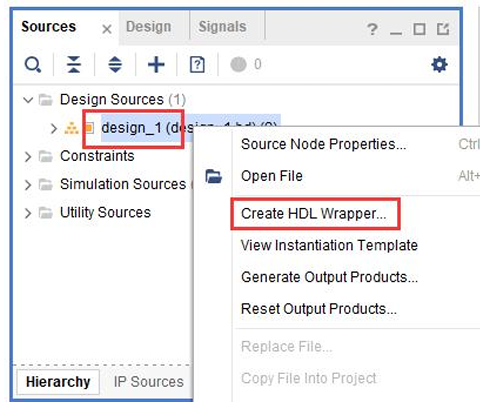Float the Sources panel with the pop-out icon

(x=443, y=29)
